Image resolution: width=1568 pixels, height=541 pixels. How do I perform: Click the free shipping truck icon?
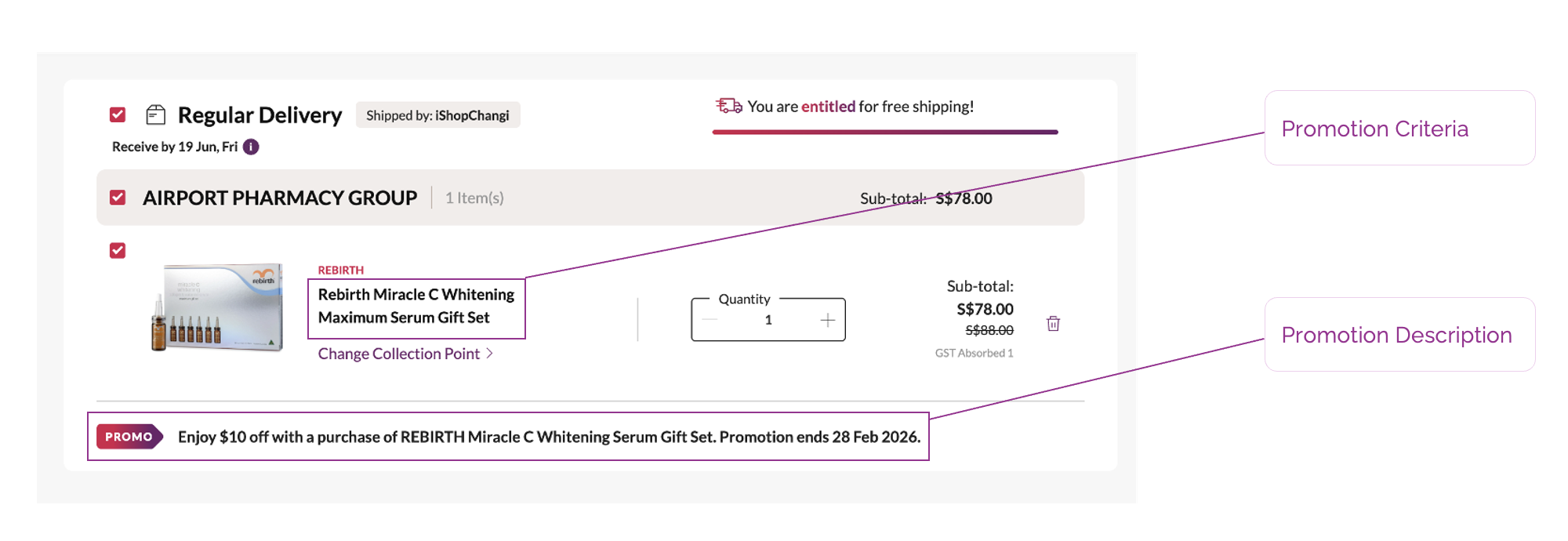pyautogui.click(x=728, y=106)
